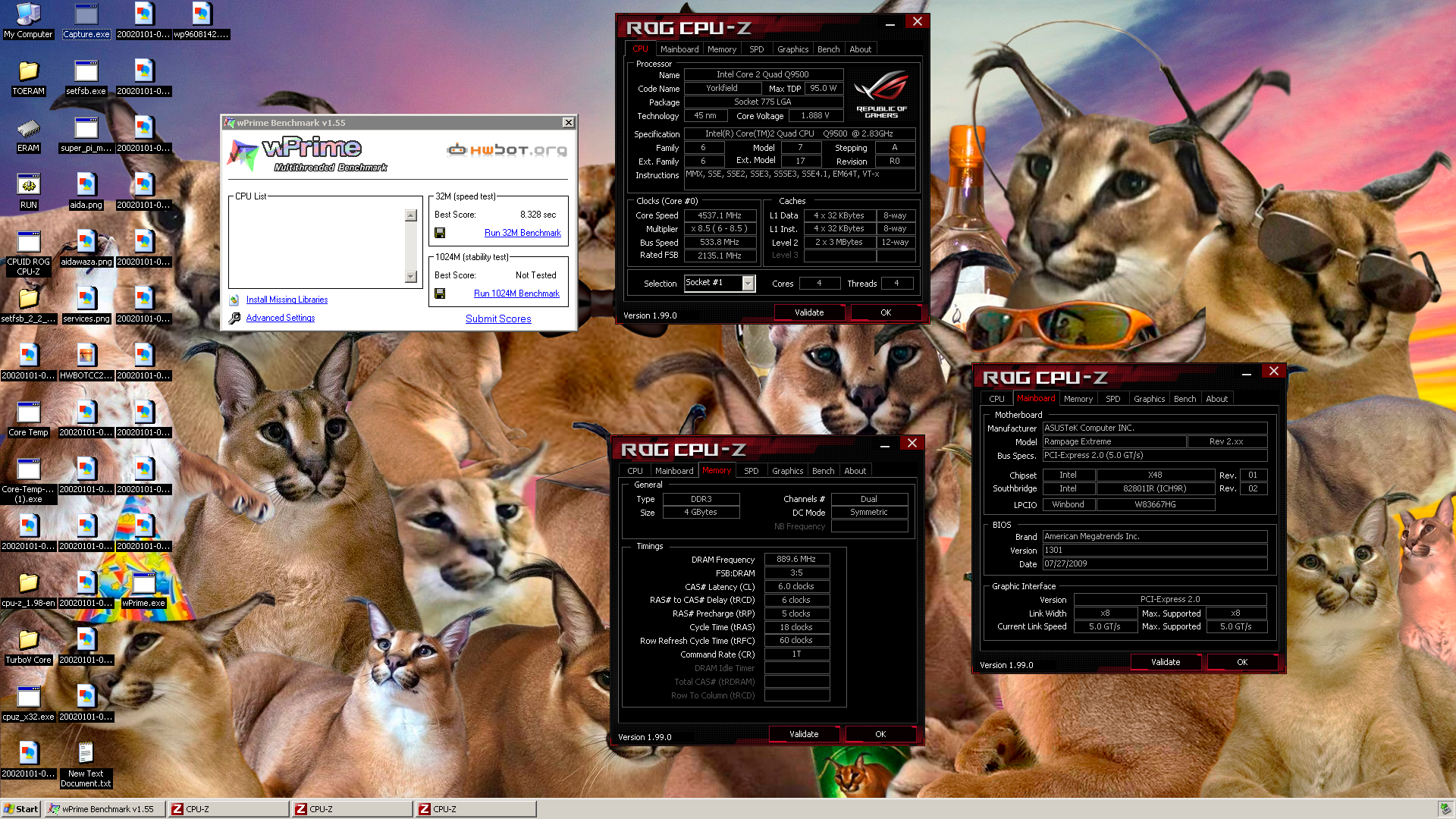1456x819 pixels.
Task: Open cpuz_x32.exe desktop icon
Action: coord(28,703)
